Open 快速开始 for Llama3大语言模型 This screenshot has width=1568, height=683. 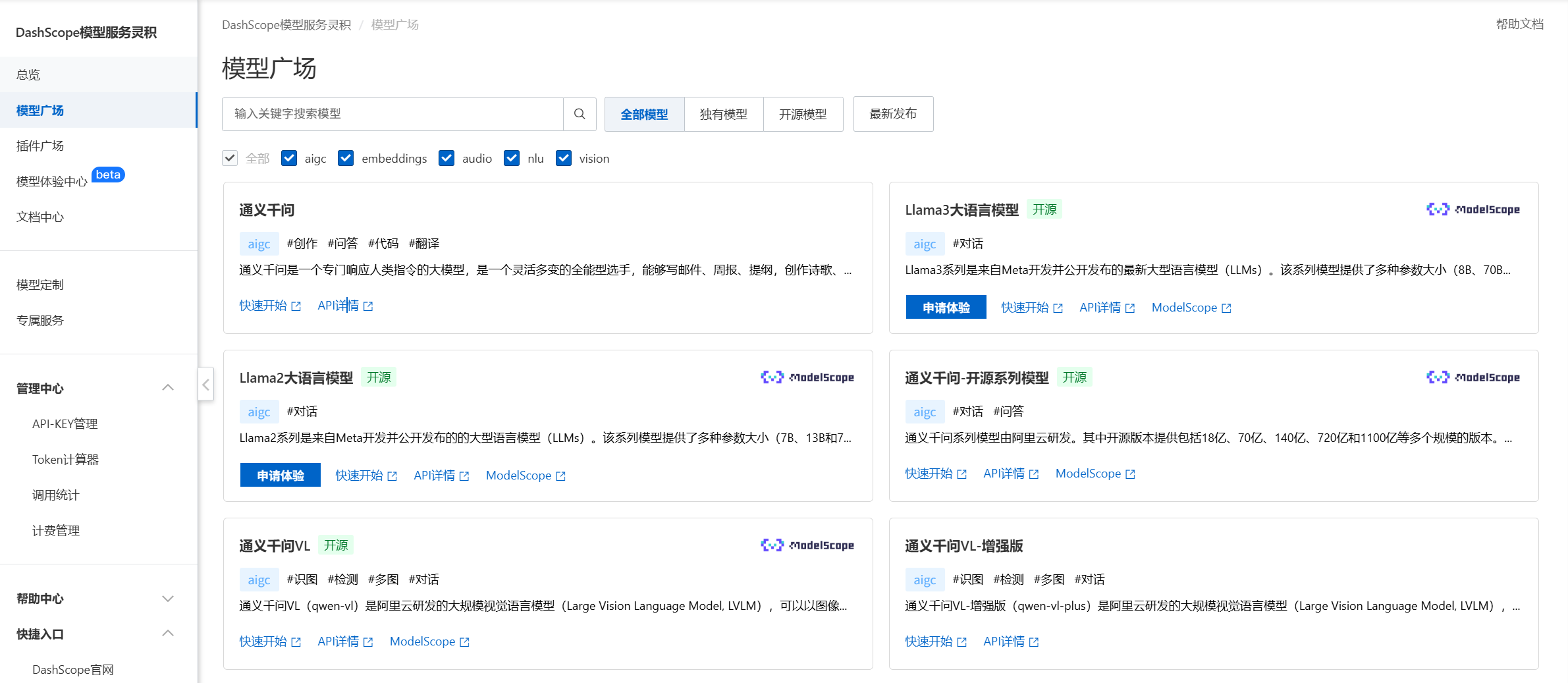pos(1032,308)
